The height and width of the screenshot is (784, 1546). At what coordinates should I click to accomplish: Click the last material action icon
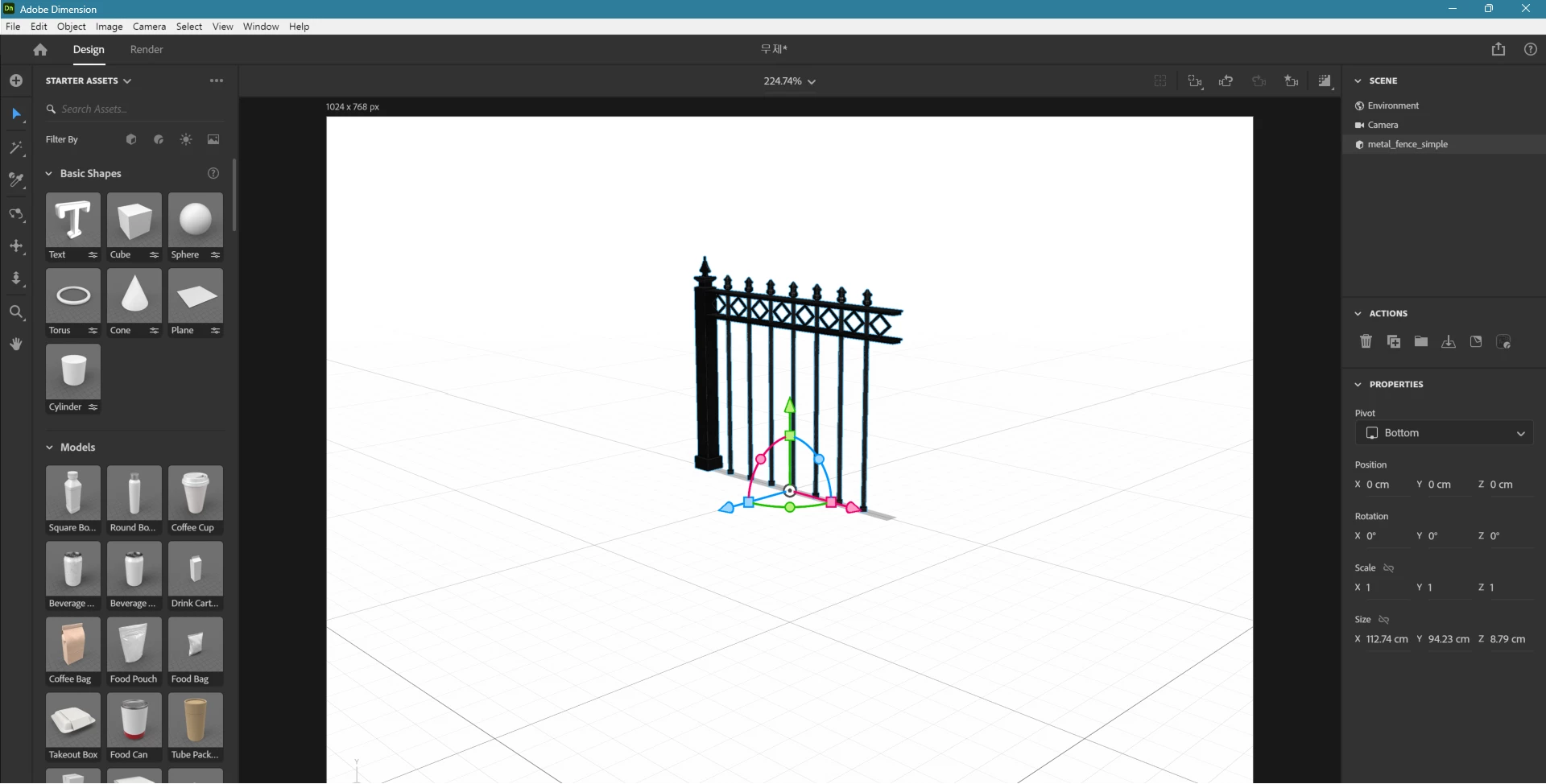point(1503,341)
